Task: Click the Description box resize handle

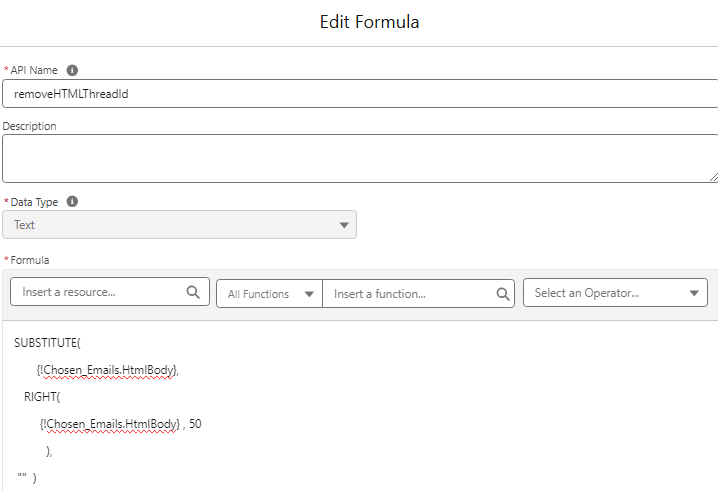Action: coord(713,177)
